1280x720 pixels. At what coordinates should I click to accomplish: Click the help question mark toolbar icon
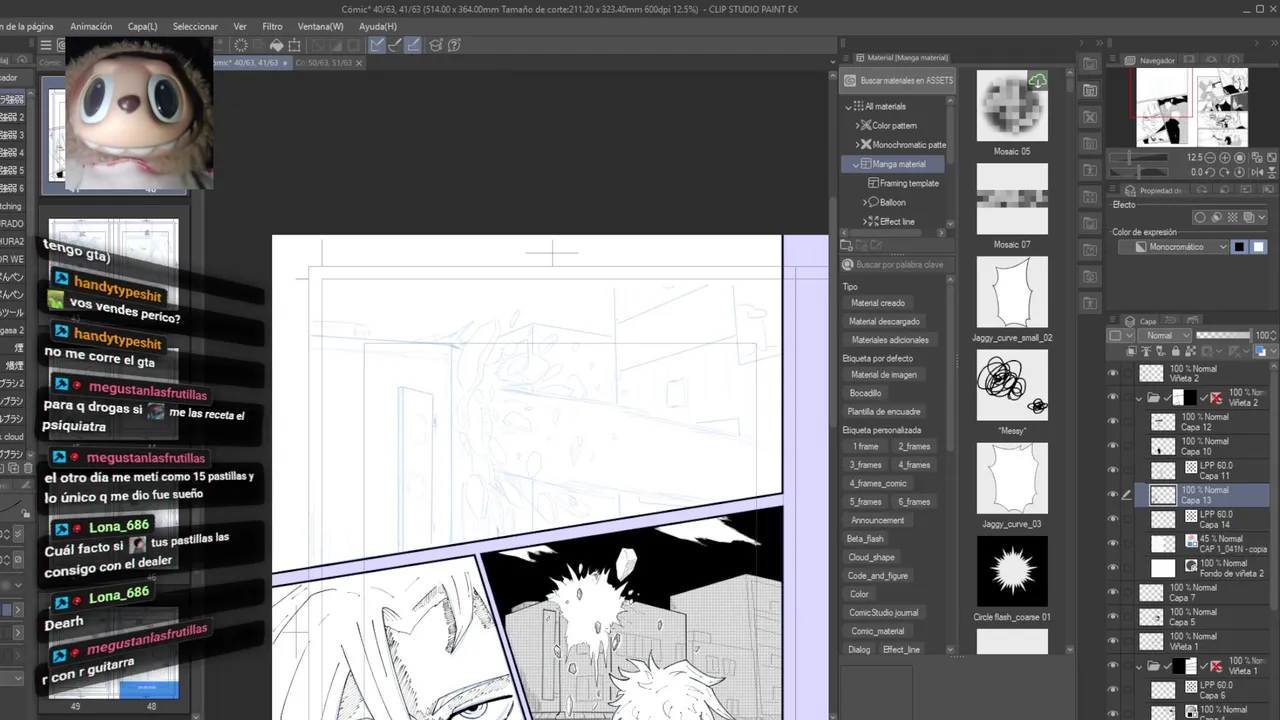click(x=454, y=45)
